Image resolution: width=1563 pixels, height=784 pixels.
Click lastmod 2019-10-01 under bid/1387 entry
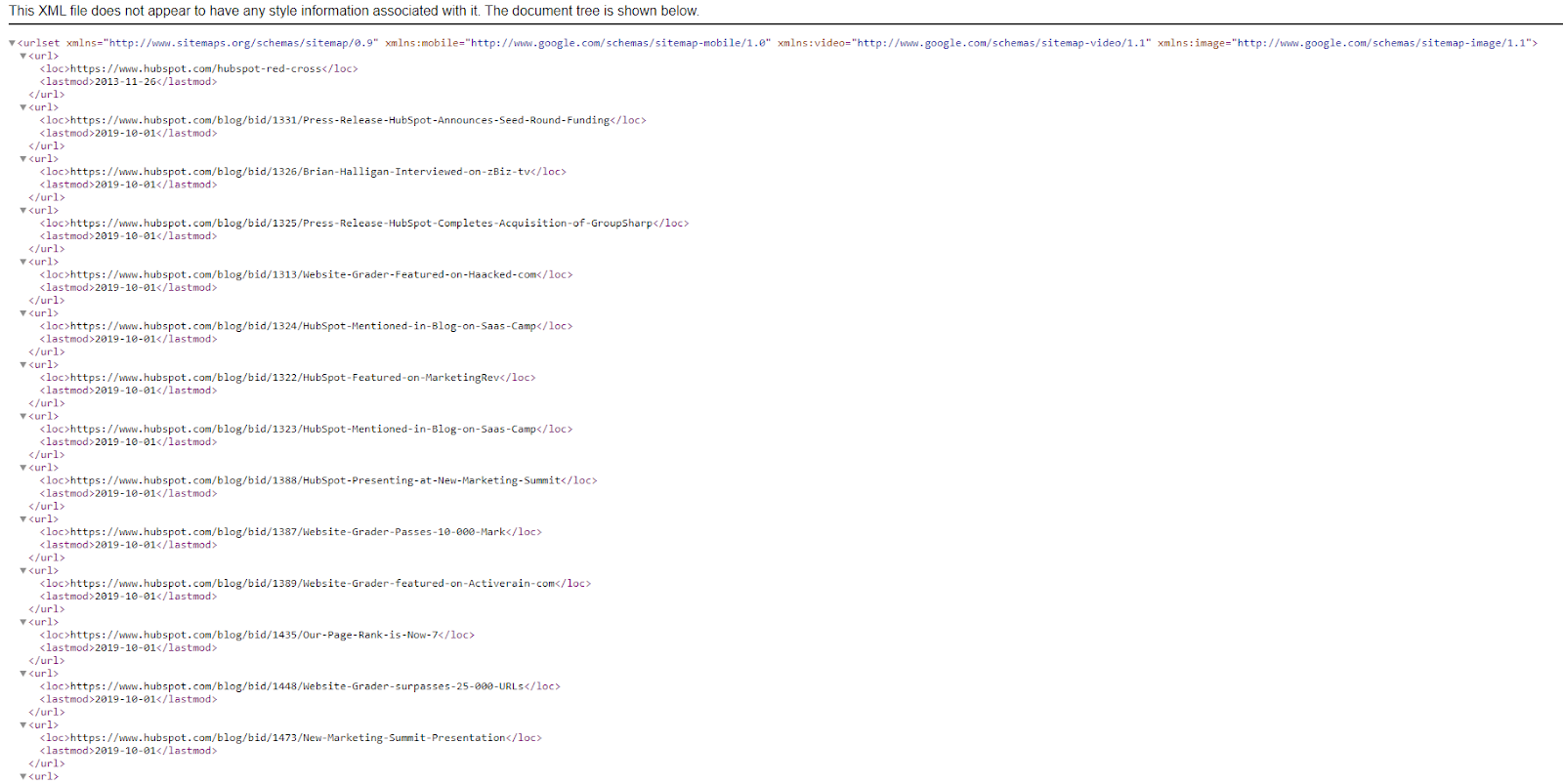(x=125, y=545)
